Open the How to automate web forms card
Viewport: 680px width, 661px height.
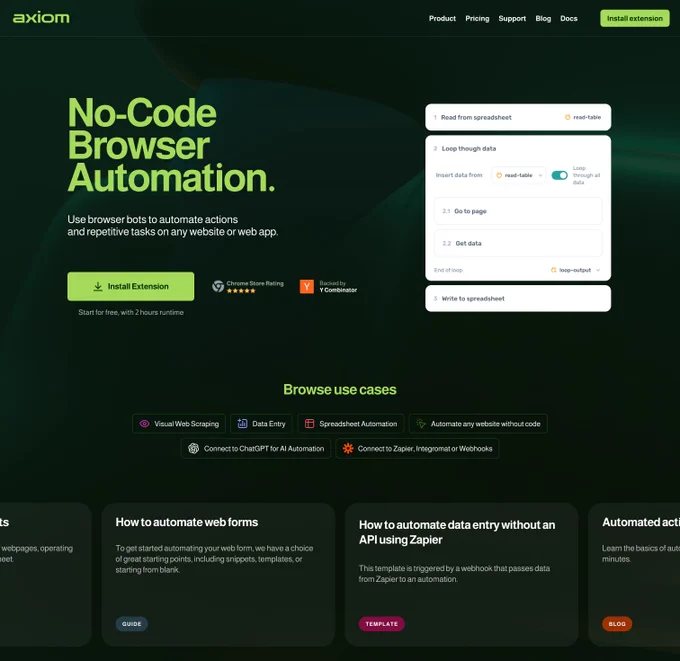point(218,575)
